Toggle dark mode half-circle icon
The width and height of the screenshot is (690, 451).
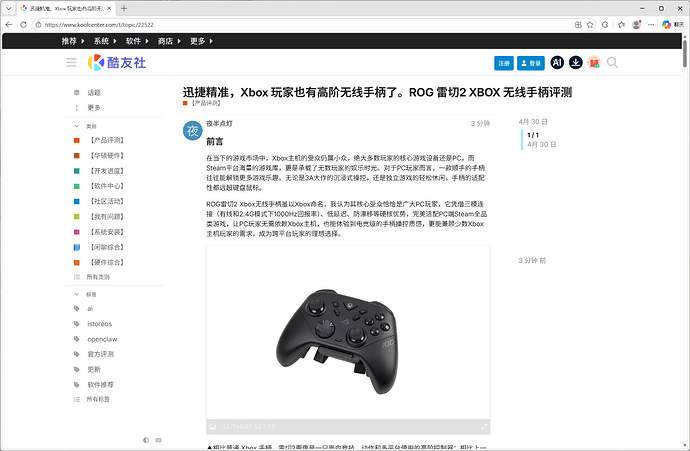point(146,440)
